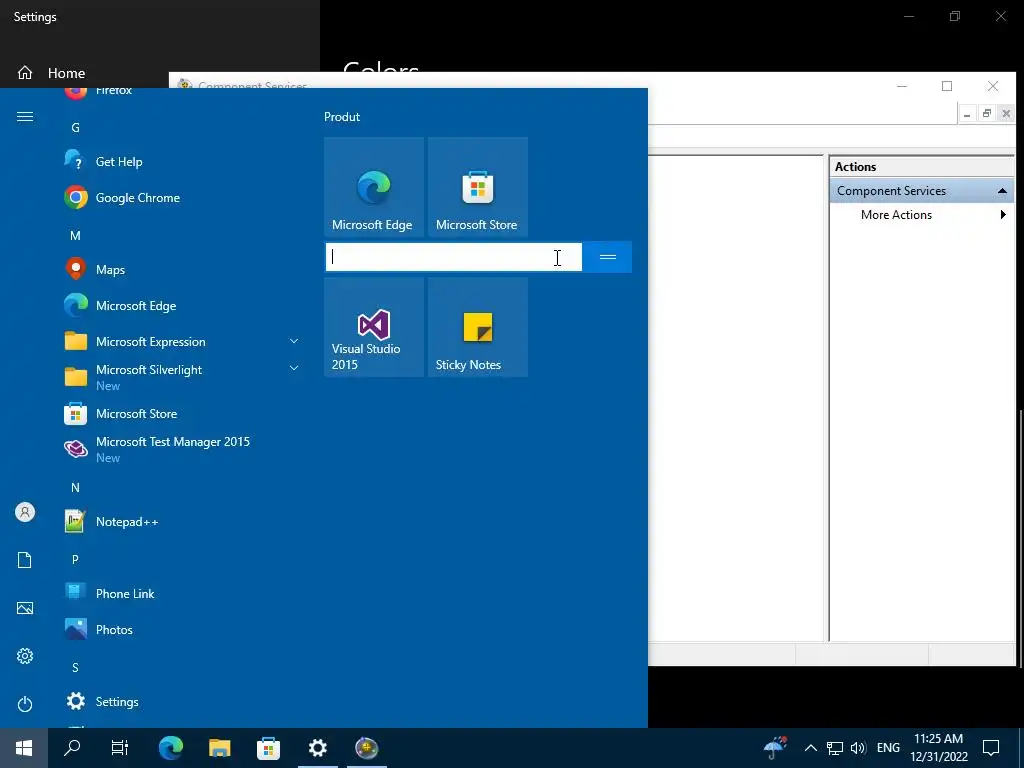This screenshot has width=1024, height=768.
Task: Jump to letter P section header
Action: pyautogui.click(x=75, y=559)
